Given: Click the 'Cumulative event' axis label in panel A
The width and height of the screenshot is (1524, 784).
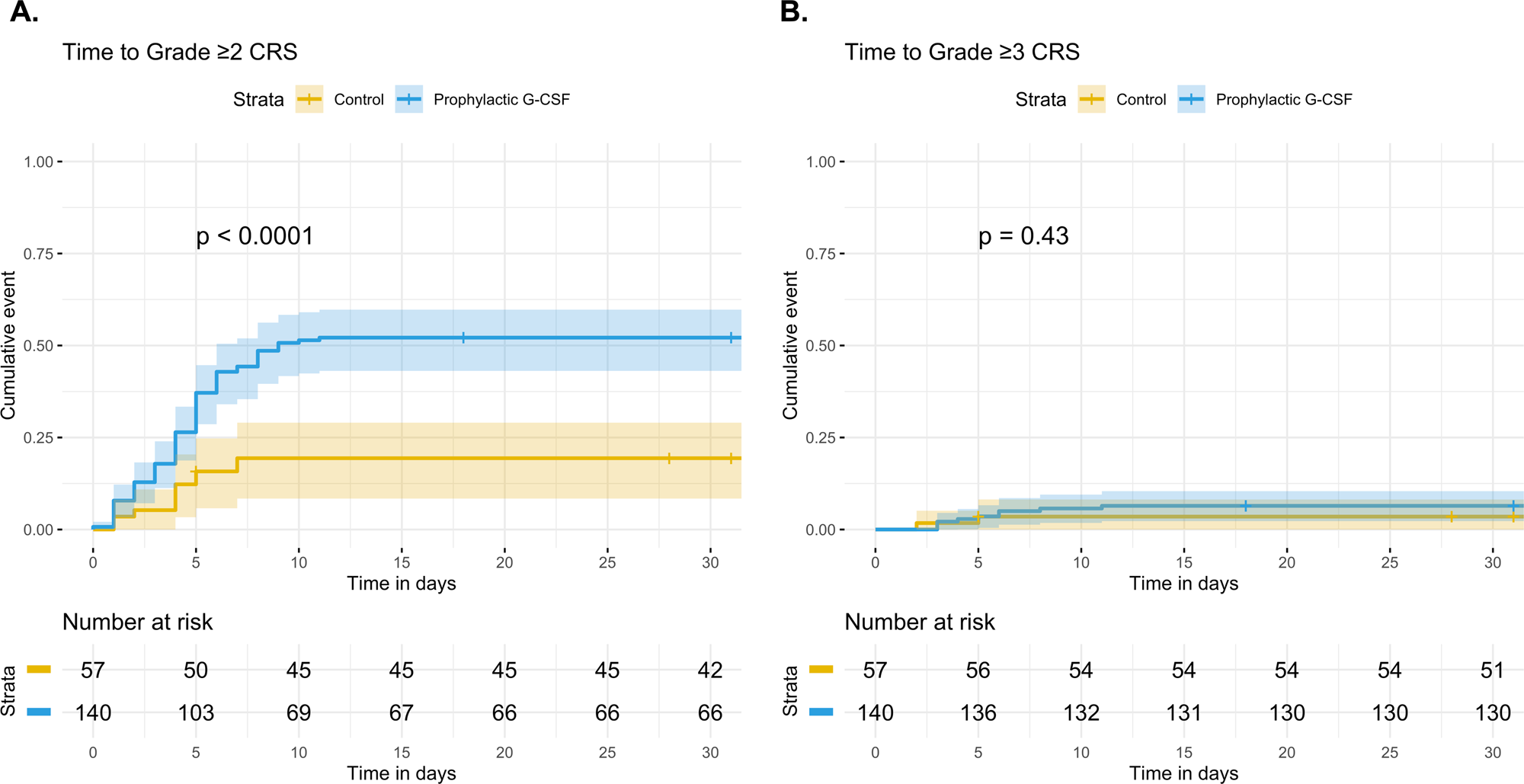Looking at the screenshot, I should coord(8,345).
